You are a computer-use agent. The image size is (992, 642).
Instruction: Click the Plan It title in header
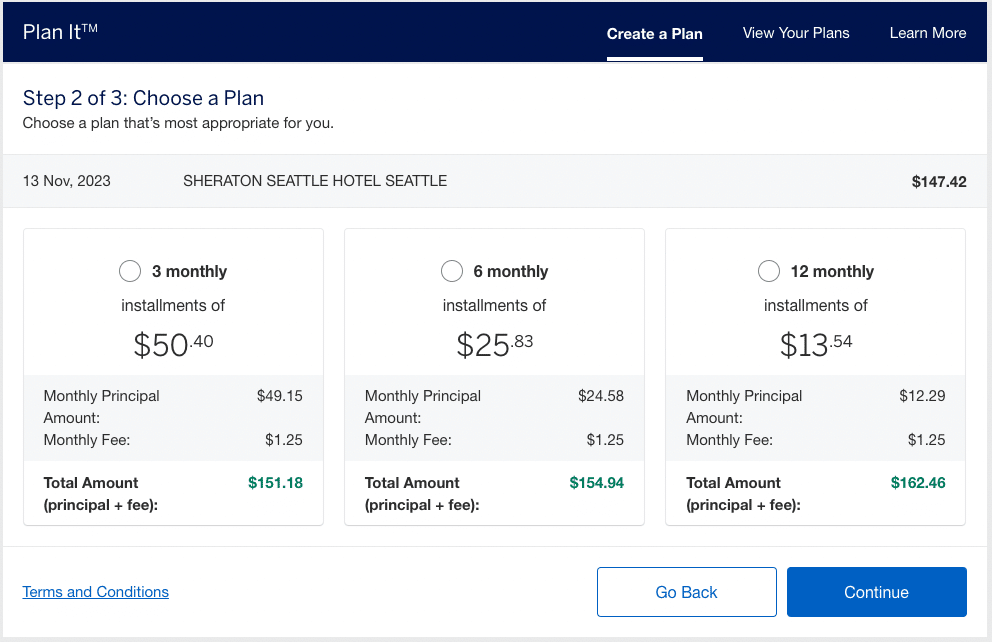tap(60, 32)
